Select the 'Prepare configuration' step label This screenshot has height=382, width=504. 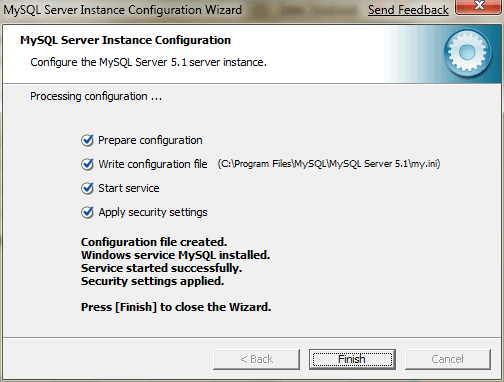coord(150,140)
